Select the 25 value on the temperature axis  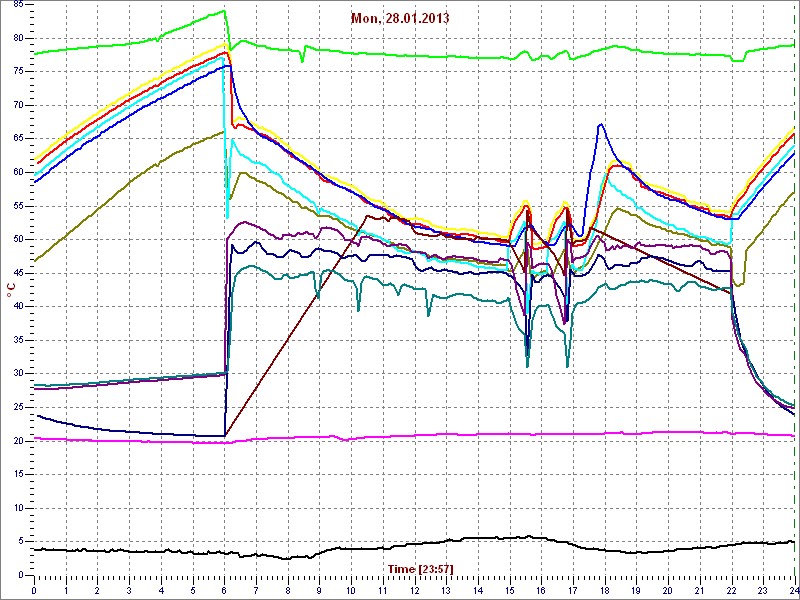[x=17, y=407]
